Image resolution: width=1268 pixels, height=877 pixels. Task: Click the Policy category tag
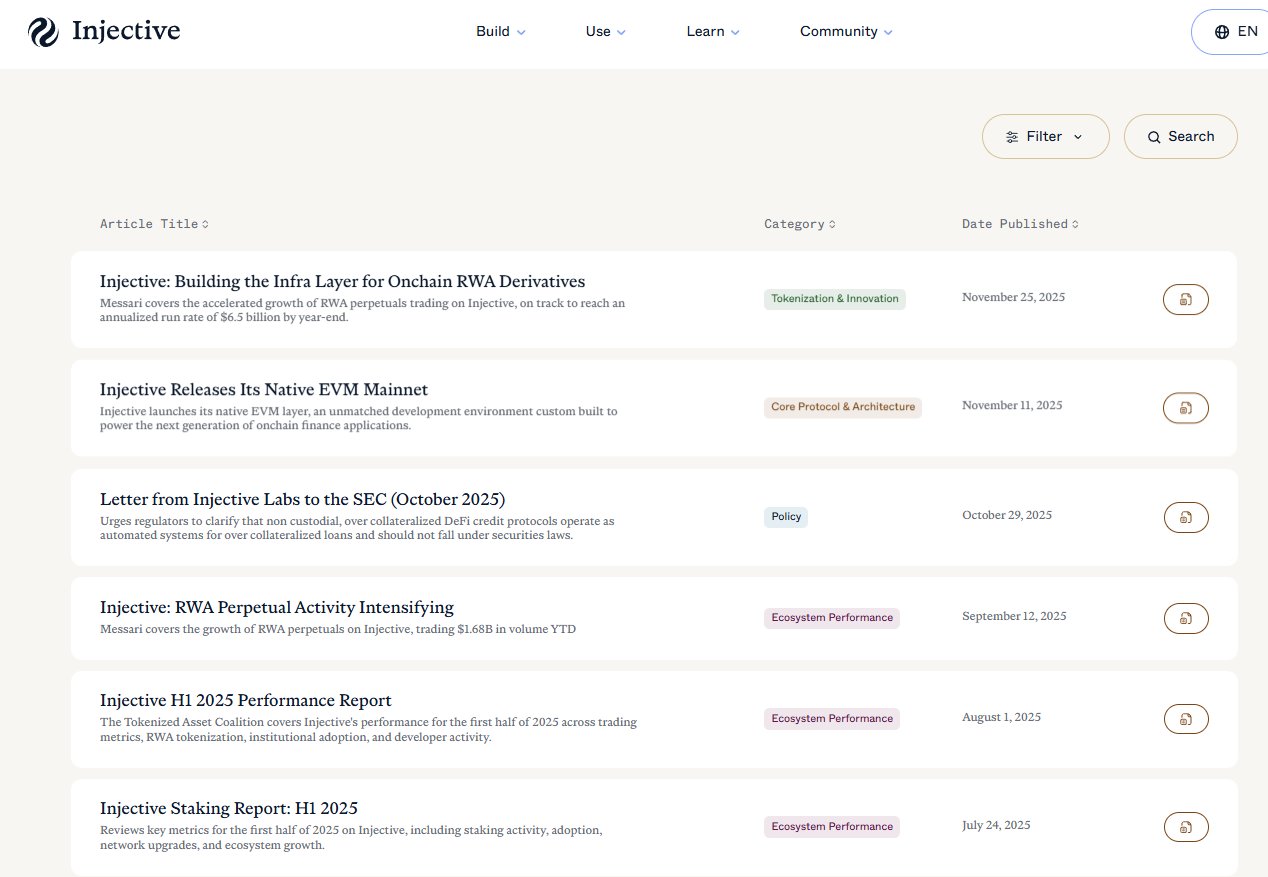(x=786, y=517)
